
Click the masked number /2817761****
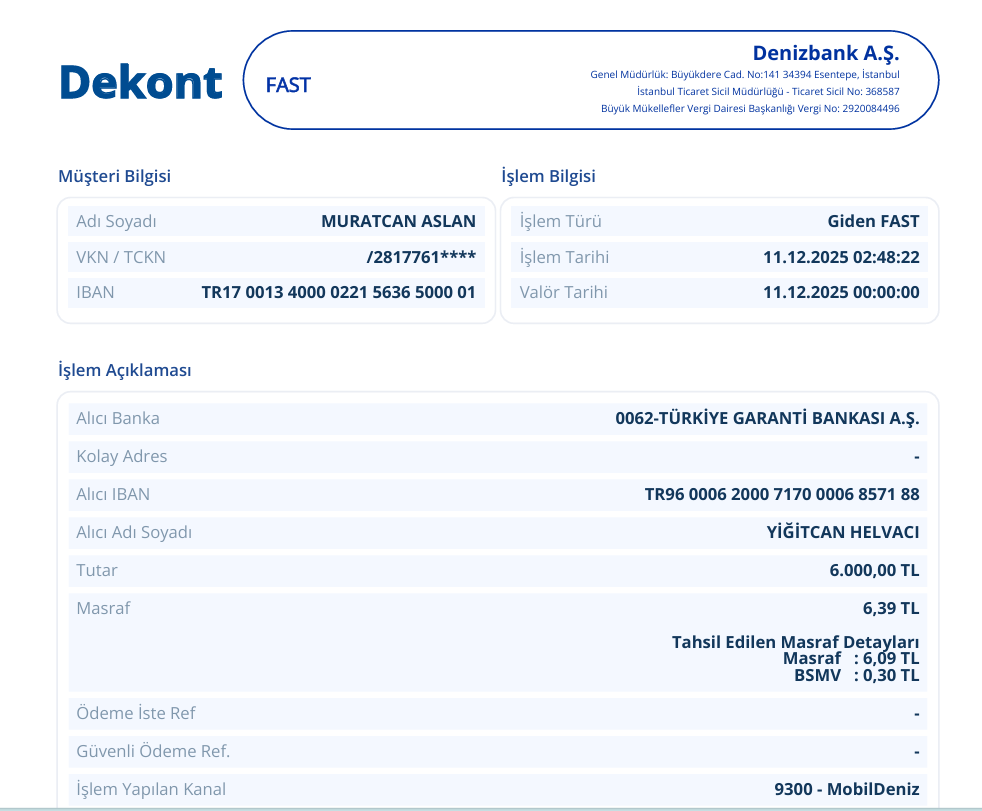coord(421,257)
